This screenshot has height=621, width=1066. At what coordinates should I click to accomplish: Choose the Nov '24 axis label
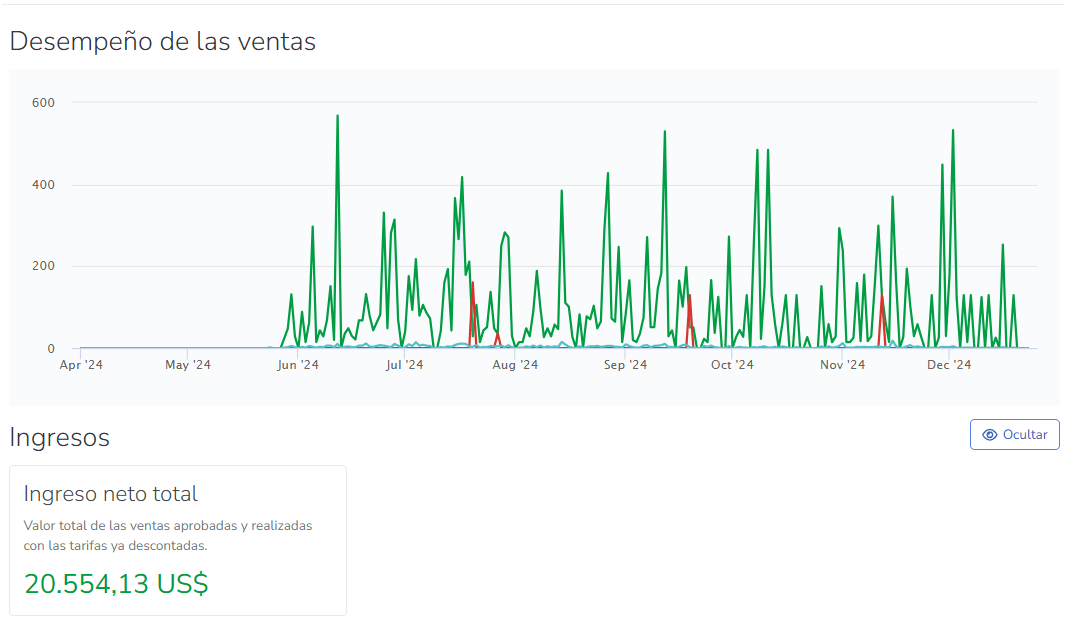[x=843, y=365]
